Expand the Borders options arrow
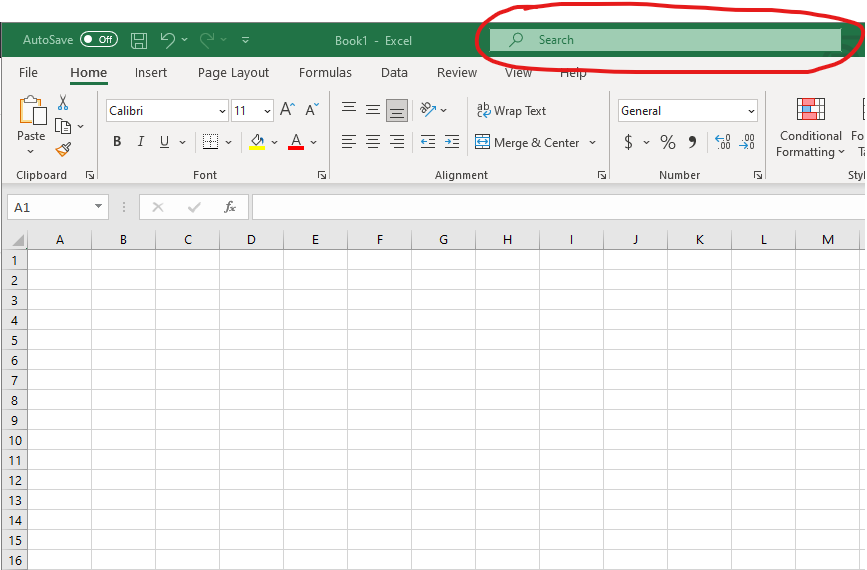This screenshot has width=867, height=570. 228,142
